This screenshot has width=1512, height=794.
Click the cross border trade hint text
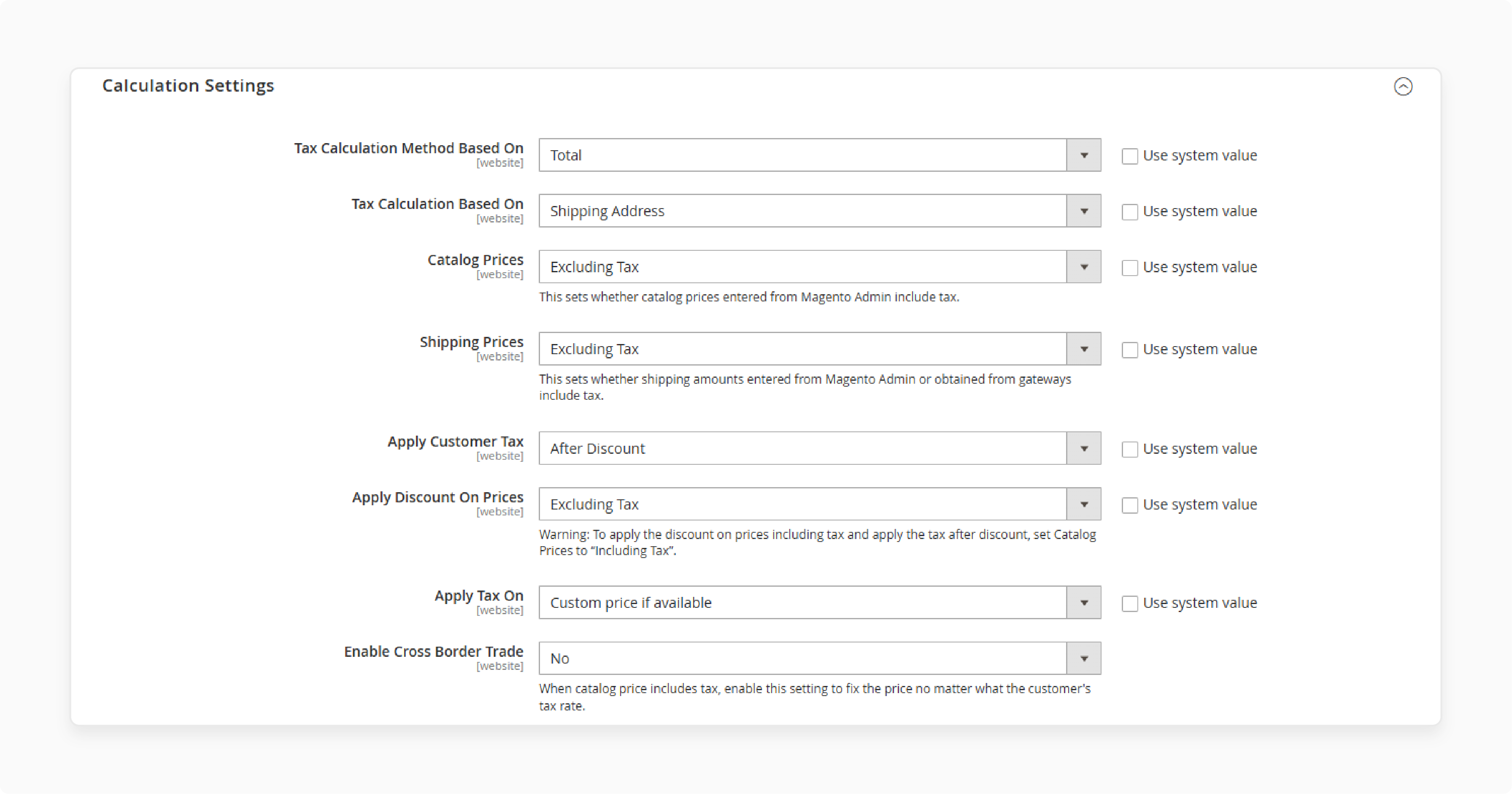coord(815,697)
